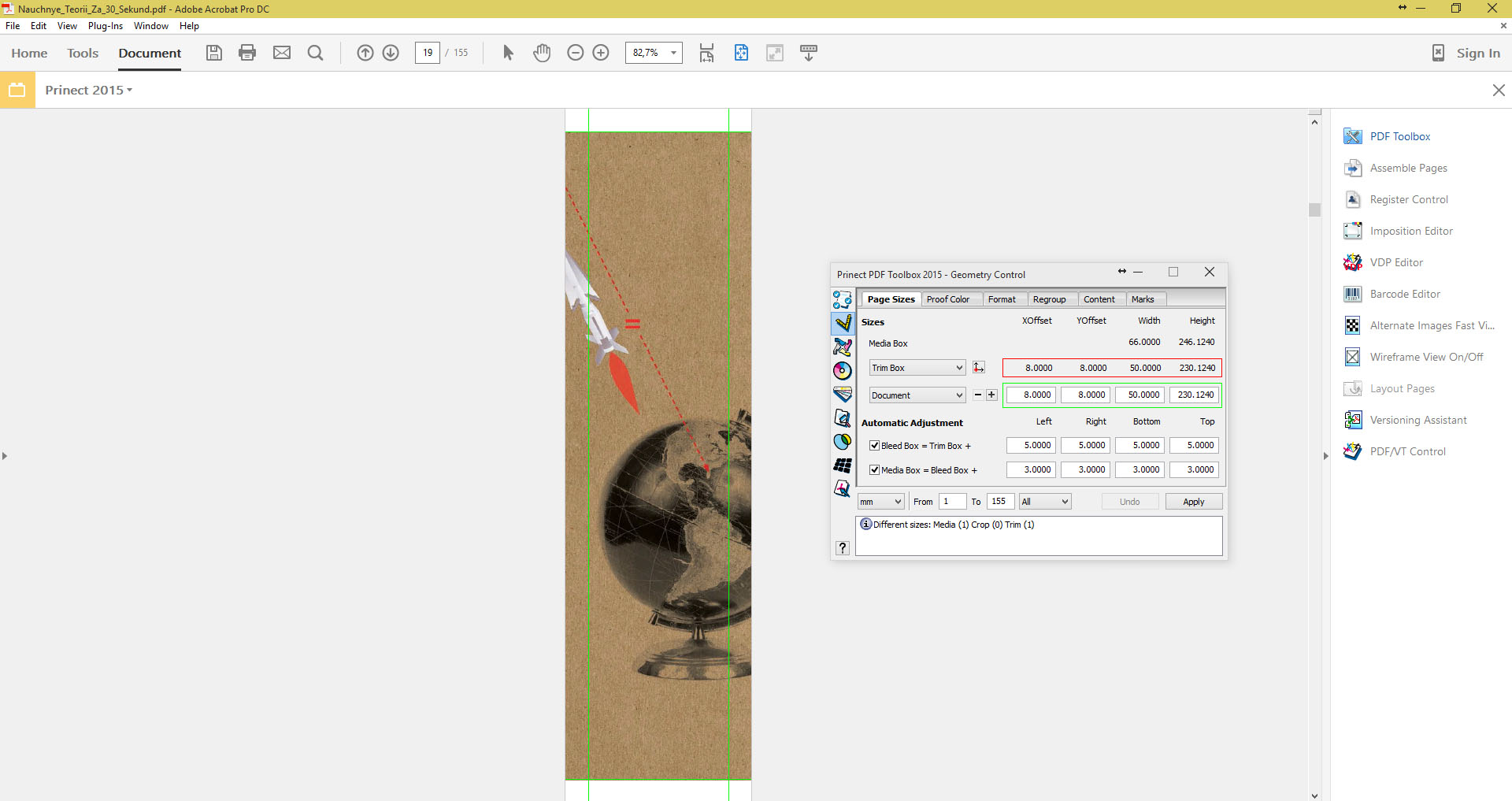Screen dimensions: 1512x801
Task: Click the Save file icon in the toolbar
Action: 214,53
